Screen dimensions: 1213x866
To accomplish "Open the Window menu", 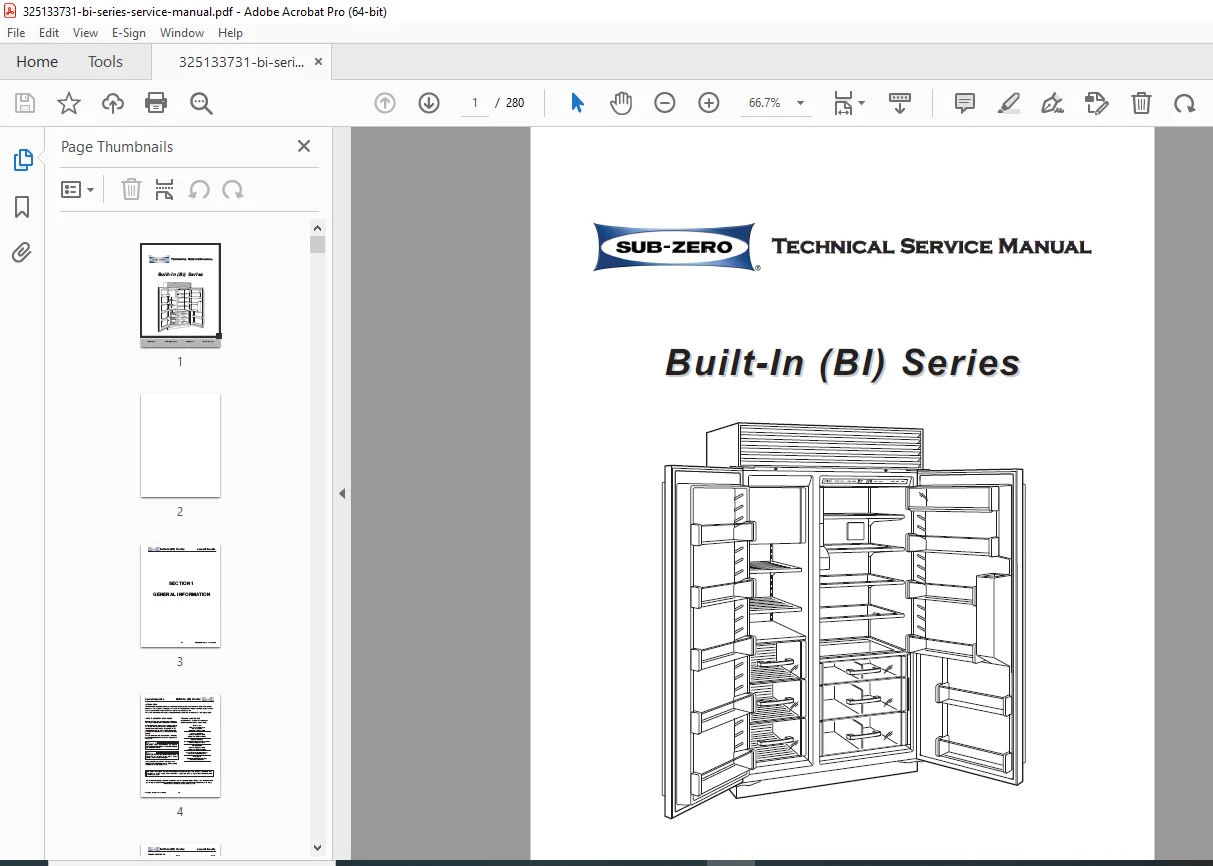I will (182, 33).
